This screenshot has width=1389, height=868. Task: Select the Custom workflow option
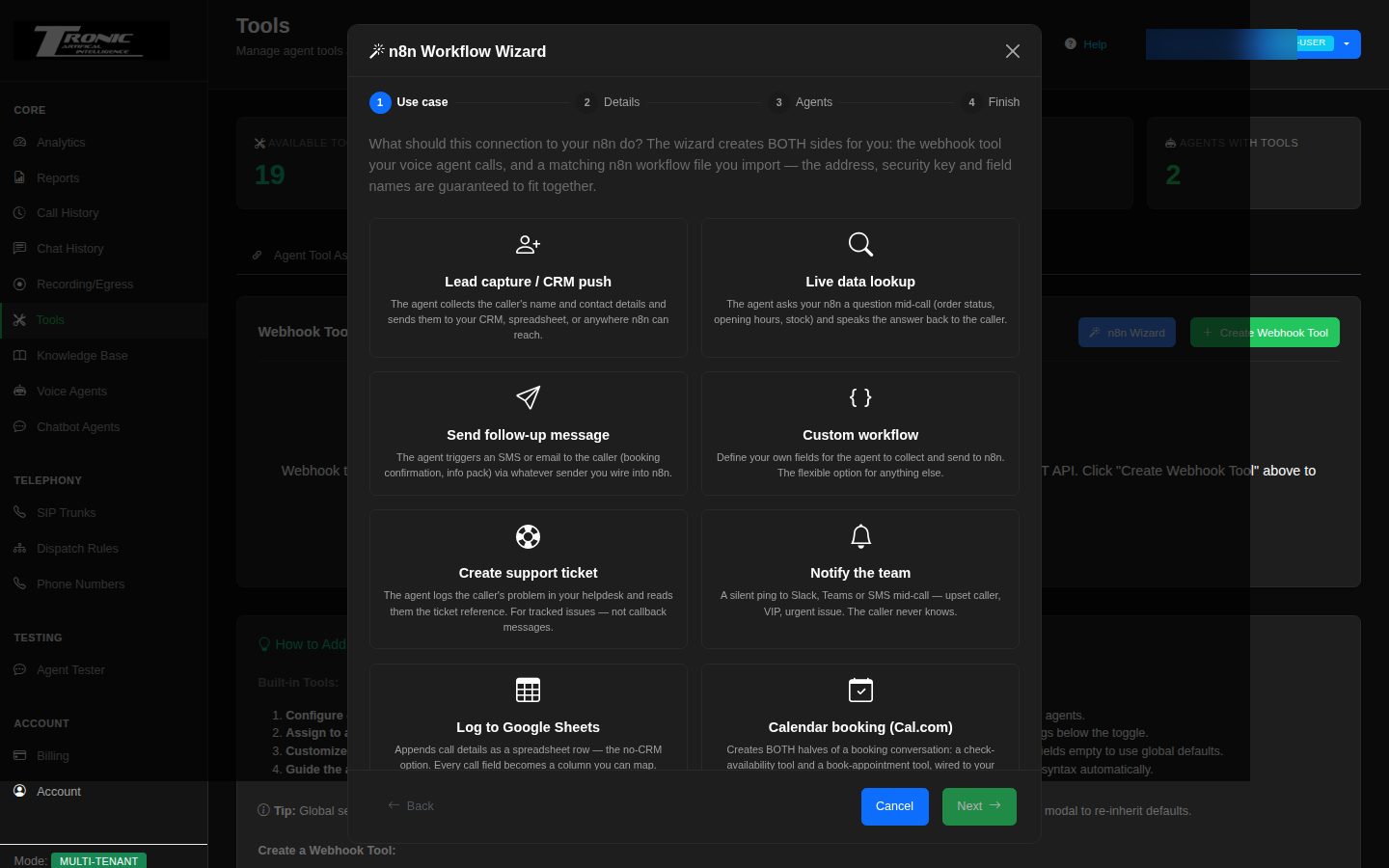[860, 434]
